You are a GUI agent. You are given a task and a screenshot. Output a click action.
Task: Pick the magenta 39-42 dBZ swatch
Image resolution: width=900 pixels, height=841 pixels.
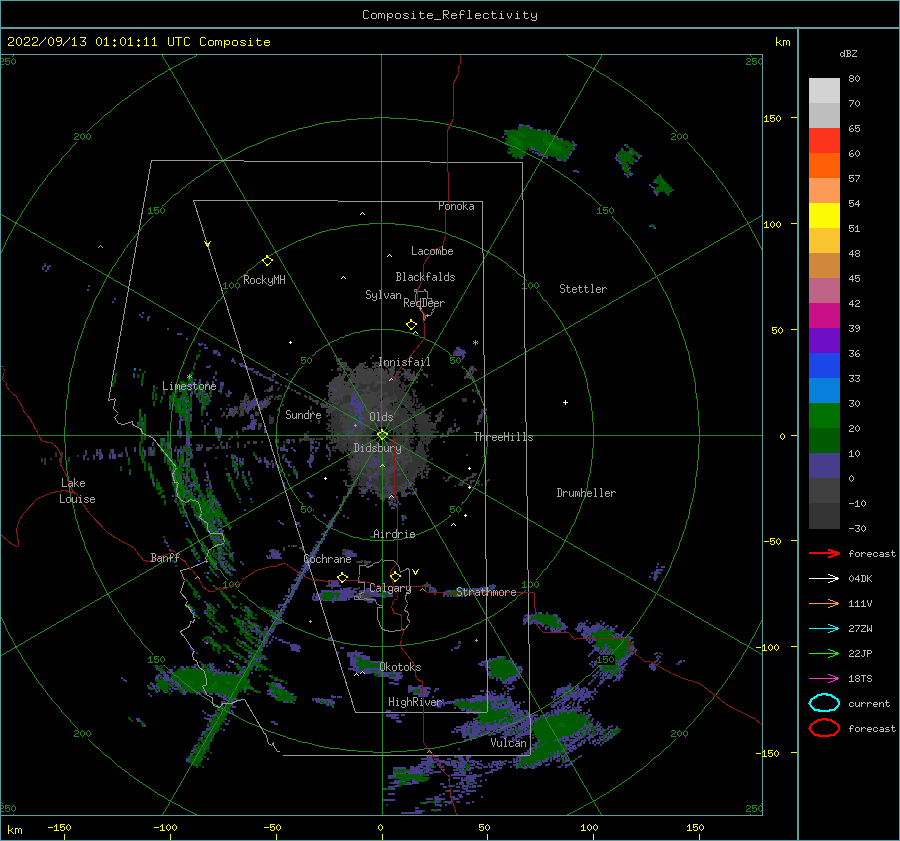(x=824, y=316)
